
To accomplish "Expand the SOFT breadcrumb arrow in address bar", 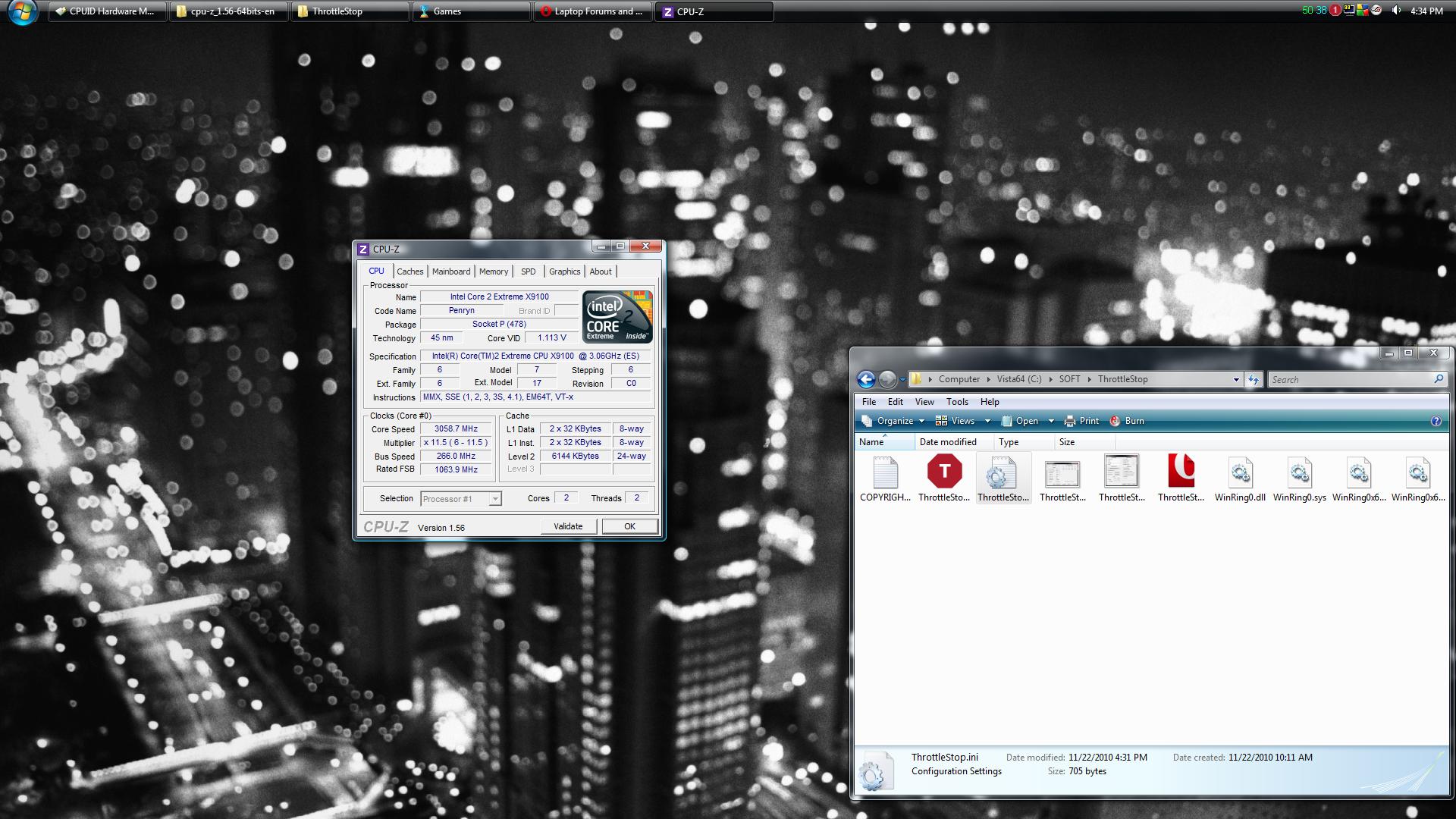I will pyautogui.click(x=1089, y=379).
